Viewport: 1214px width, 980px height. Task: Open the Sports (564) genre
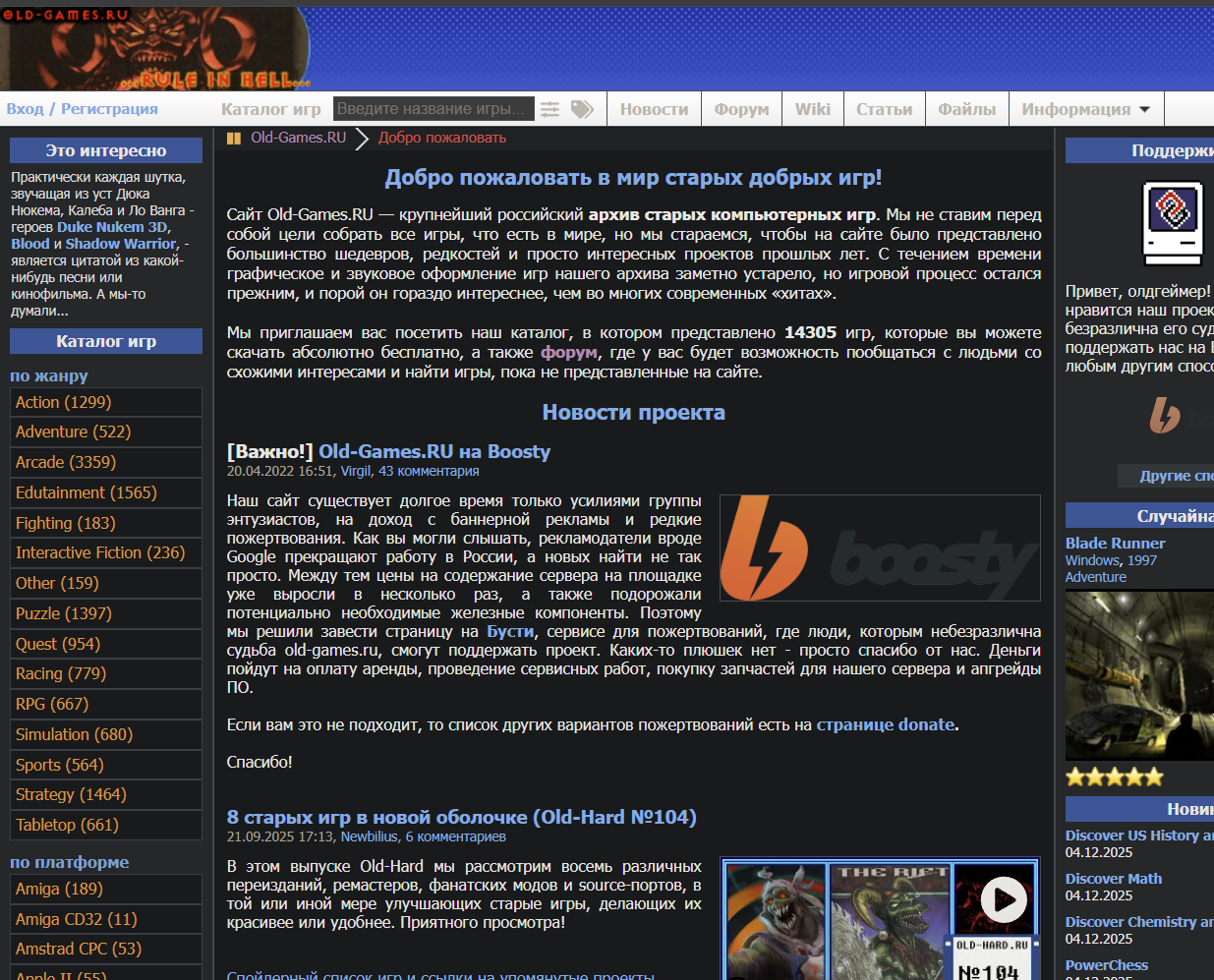point(106,765)
